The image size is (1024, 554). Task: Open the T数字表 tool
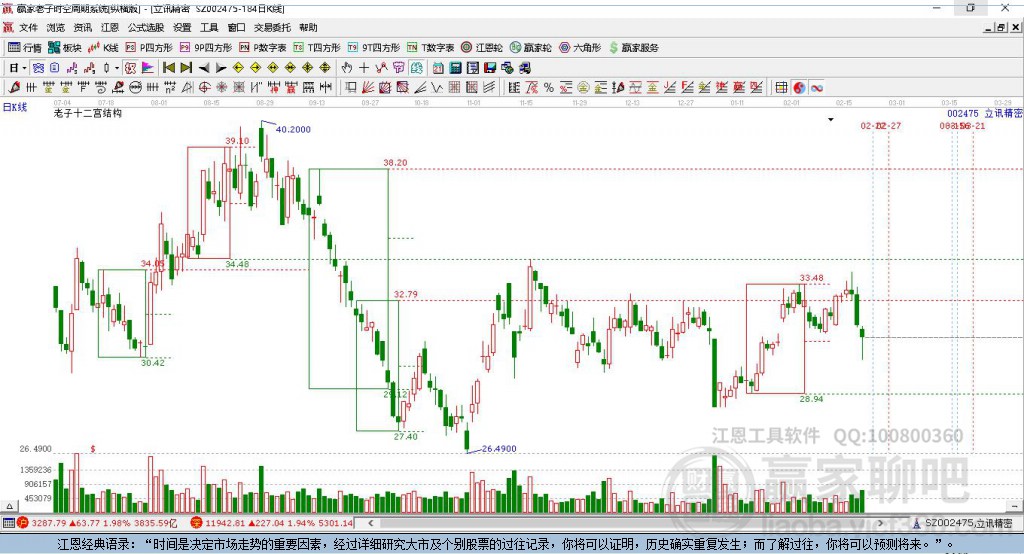coord(430,48)
